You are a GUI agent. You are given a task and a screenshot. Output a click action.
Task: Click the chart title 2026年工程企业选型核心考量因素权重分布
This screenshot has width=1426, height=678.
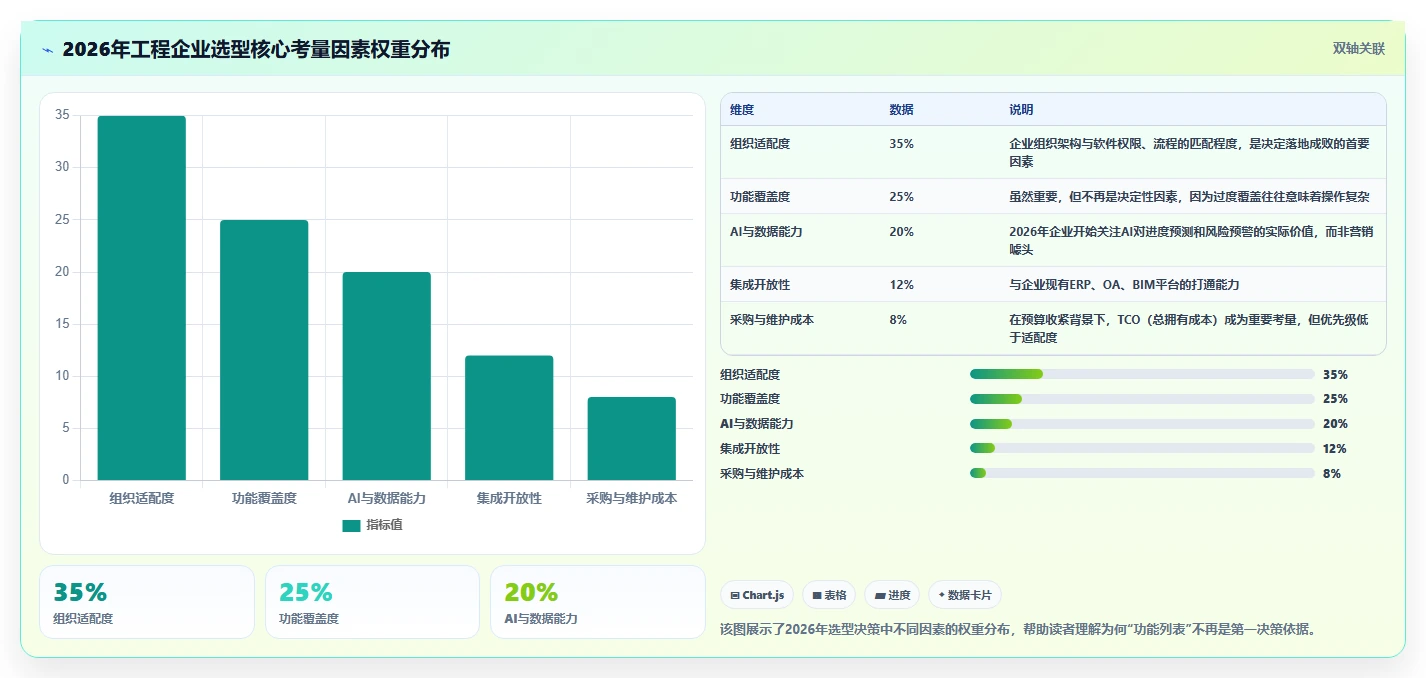coord(256,49)
